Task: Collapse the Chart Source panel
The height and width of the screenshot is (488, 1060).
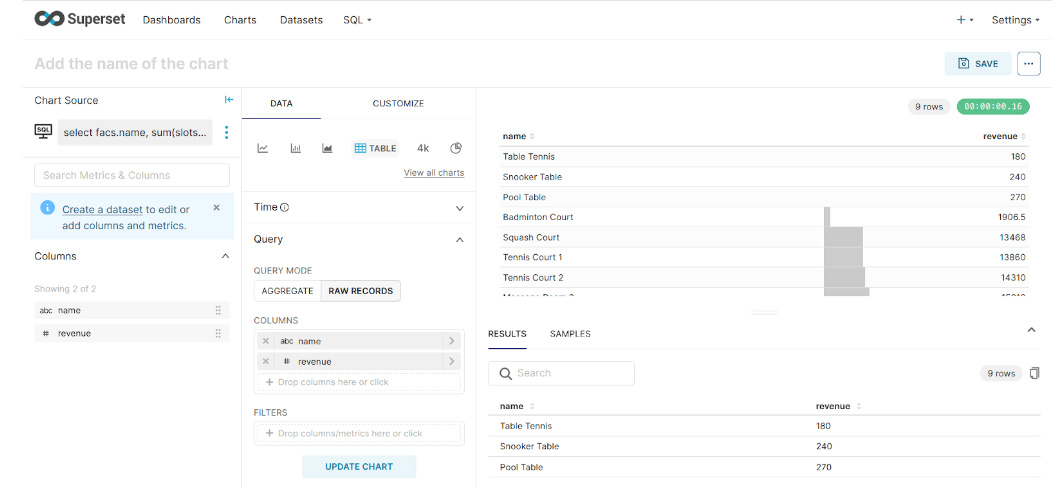Action: pos(229,100)
